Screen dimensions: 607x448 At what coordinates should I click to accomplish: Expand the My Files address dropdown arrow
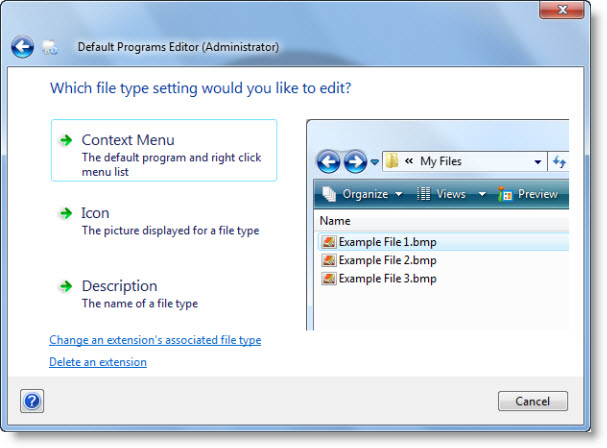pos(538,162)
